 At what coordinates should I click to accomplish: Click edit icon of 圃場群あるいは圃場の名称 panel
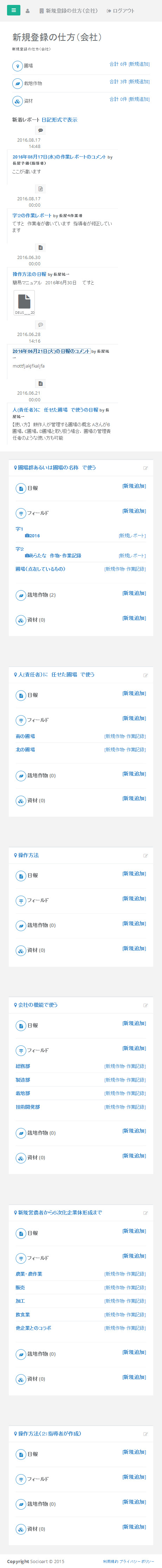click(x=145, y=468)
